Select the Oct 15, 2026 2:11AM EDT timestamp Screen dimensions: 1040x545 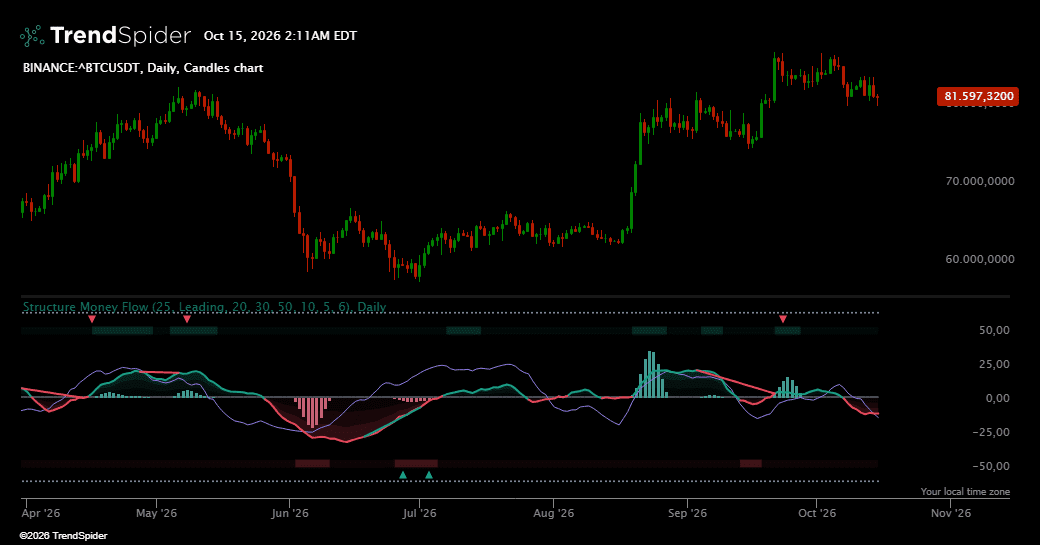[280, 36]
